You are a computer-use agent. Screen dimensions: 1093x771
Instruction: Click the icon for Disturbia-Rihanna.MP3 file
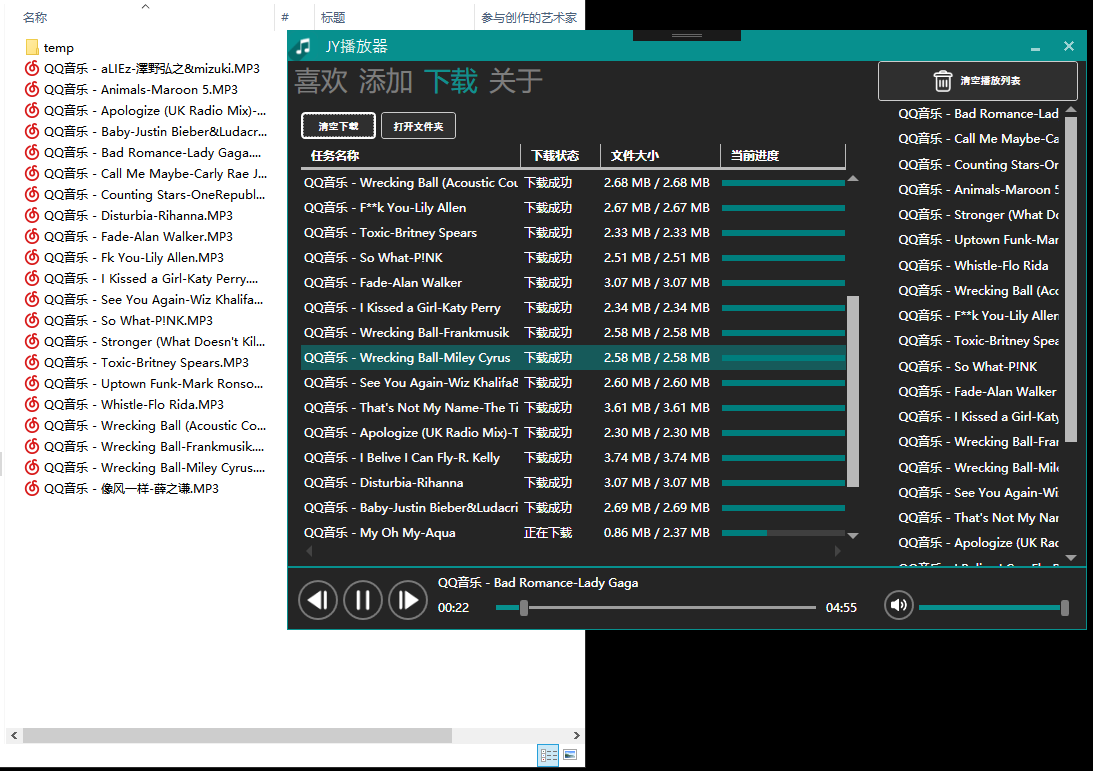pyautogui.click(x=31, y=215)
